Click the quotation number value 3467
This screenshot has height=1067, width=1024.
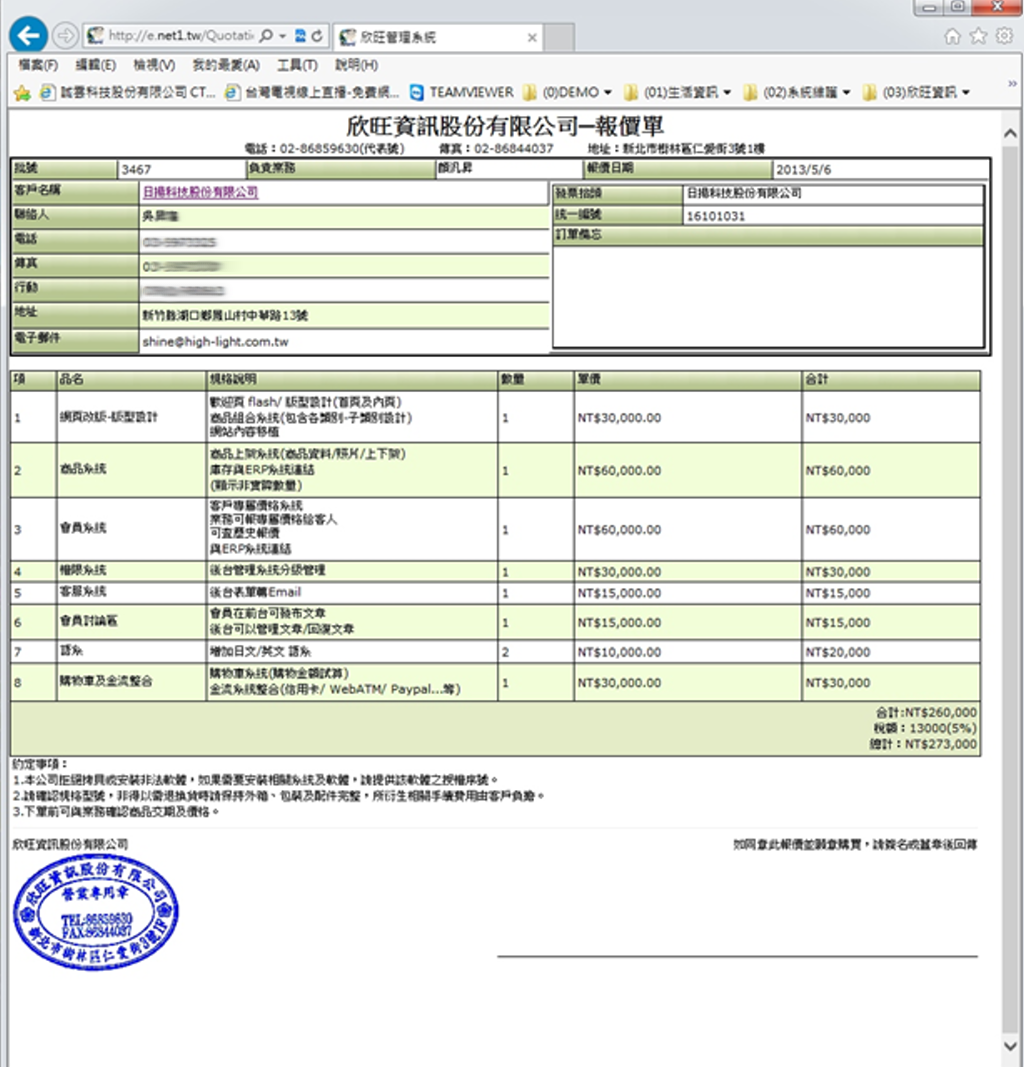pyautogui.click(x=136, y=169)
